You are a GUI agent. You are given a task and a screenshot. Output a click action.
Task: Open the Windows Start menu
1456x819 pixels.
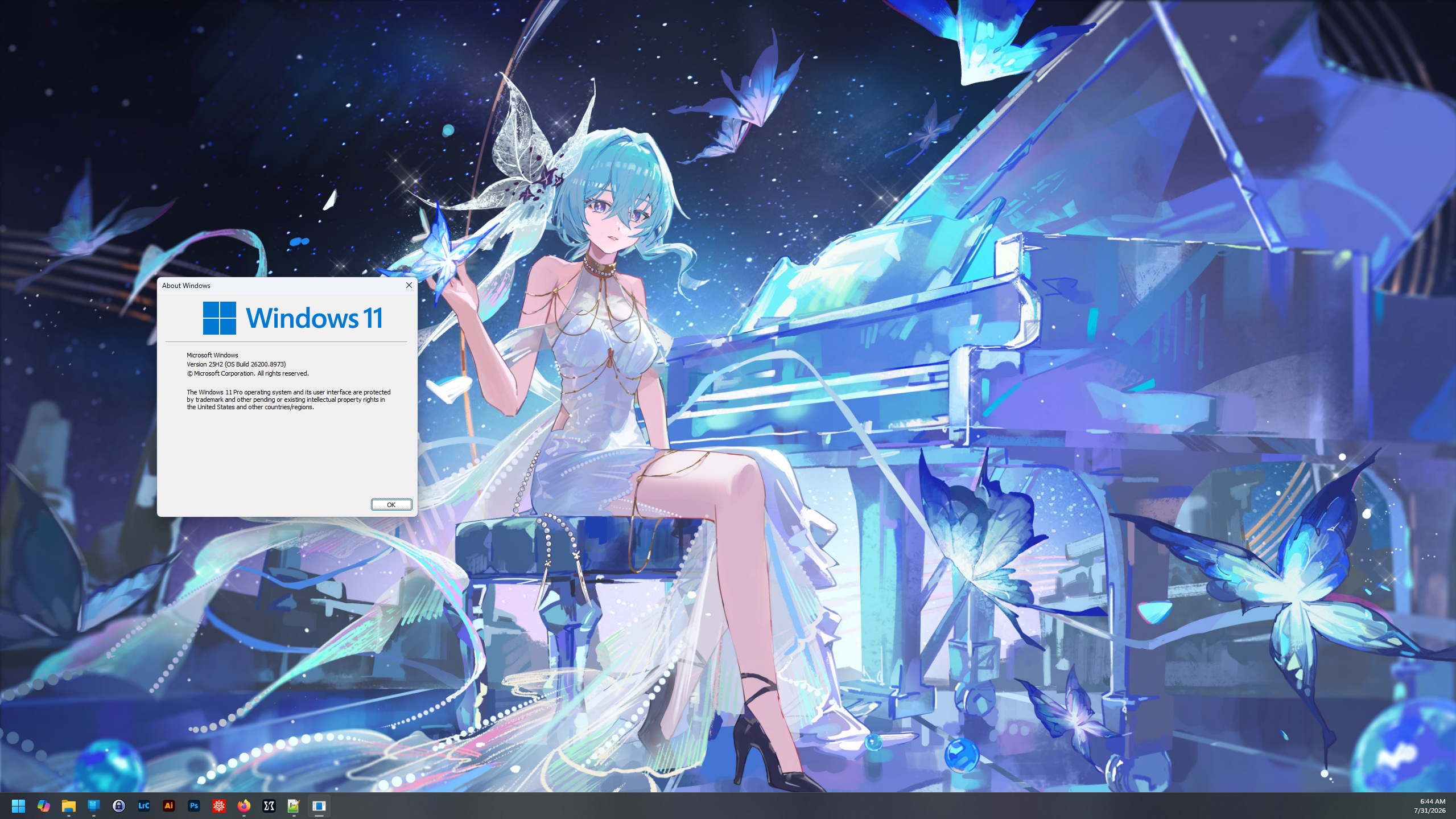18,805
